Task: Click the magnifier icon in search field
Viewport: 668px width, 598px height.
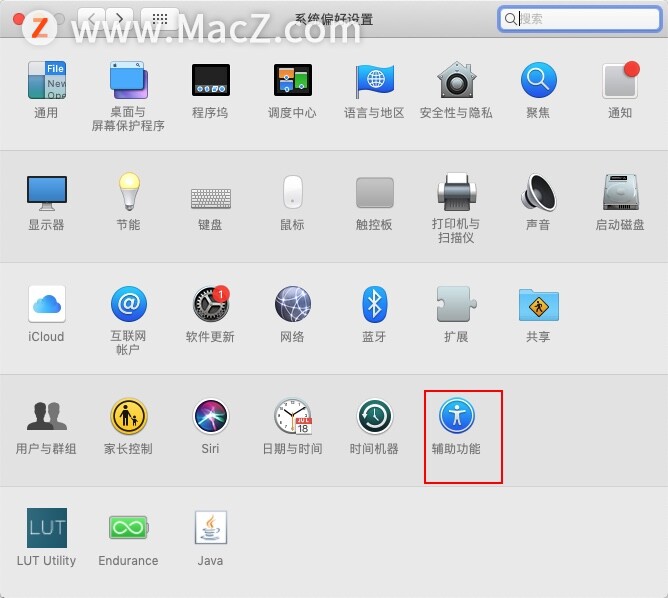Action: (x=510, y=19)
